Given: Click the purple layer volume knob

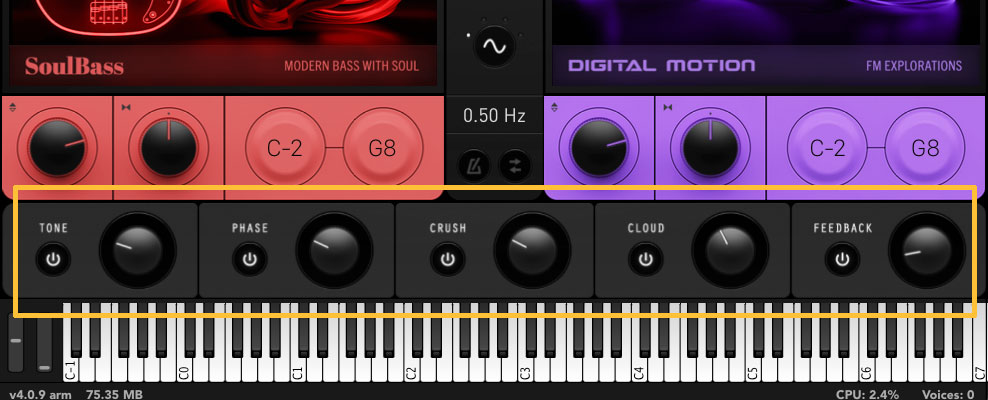Looking at the screenshot, I should (x=599, y=148).
